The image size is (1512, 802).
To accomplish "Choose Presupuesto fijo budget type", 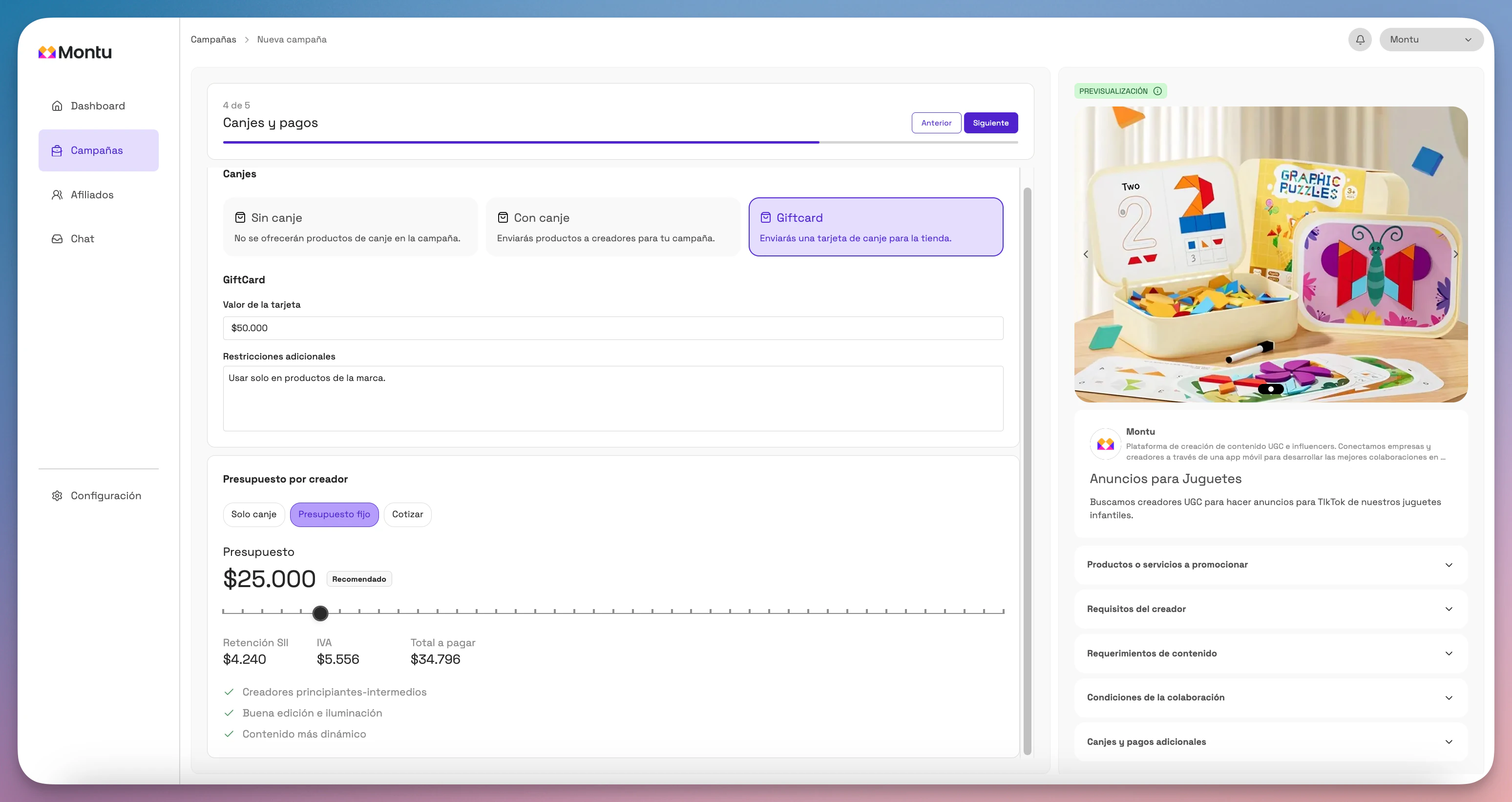I will (334, 514).
